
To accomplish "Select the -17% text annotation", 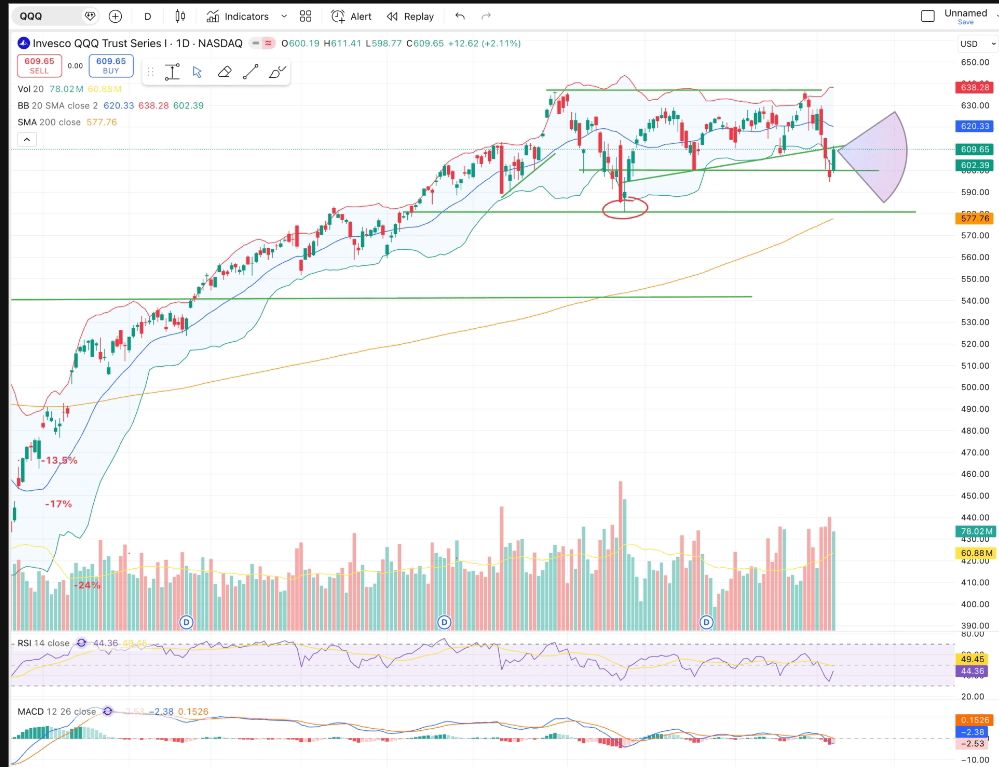I will coord(59,504).
